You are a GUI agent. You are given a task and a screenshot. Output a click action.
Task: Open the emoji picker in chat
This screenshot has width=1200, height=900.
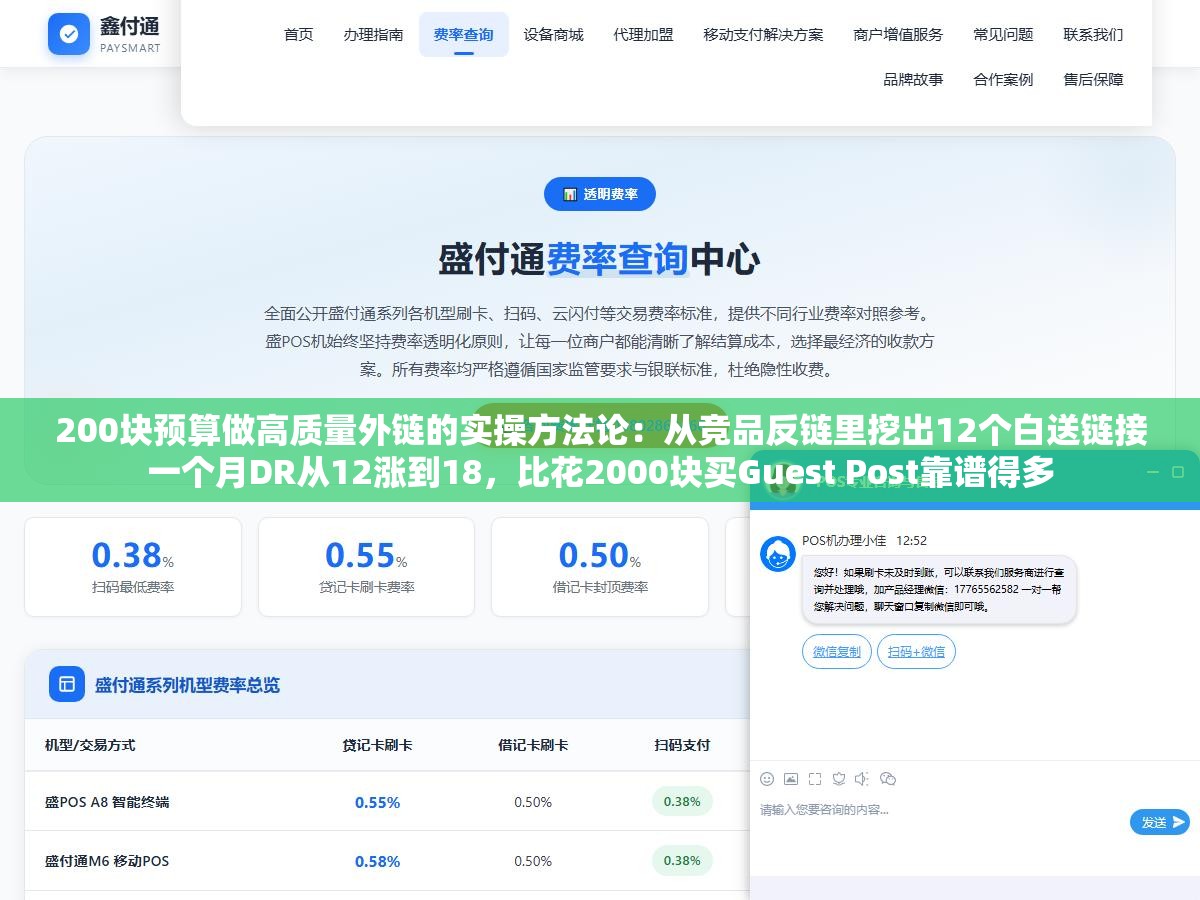tap(767, 779)
